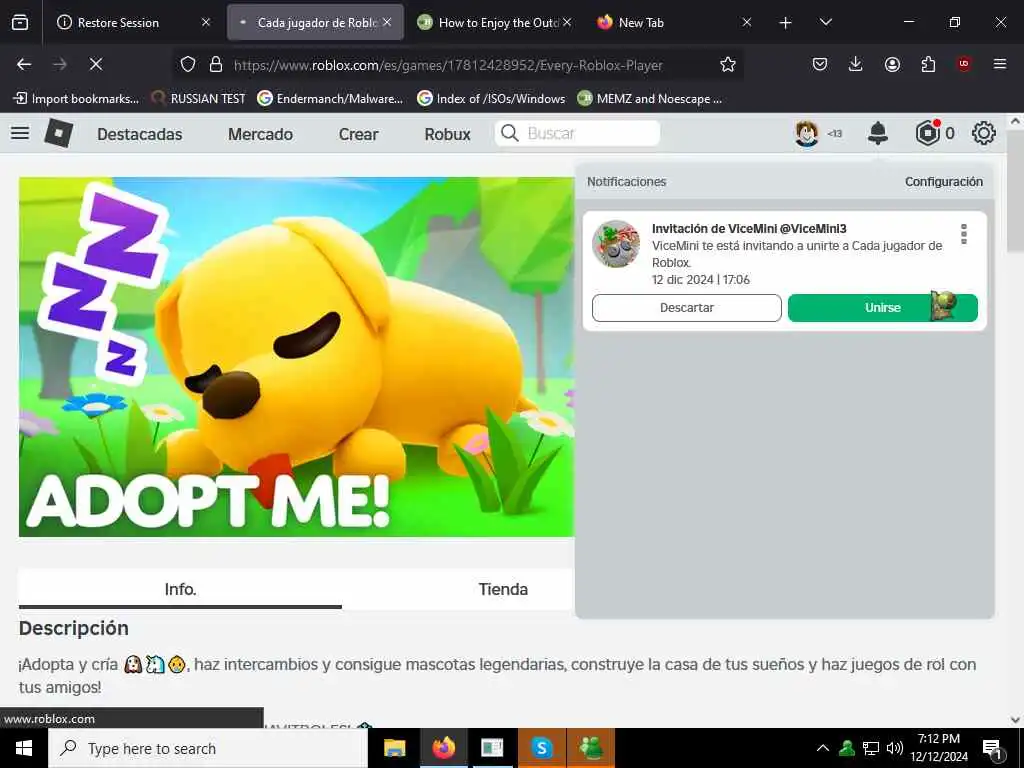This screenshot has height=768, width=1024.
Task: Select the Info. tab
Action: [x=180, y=589]
